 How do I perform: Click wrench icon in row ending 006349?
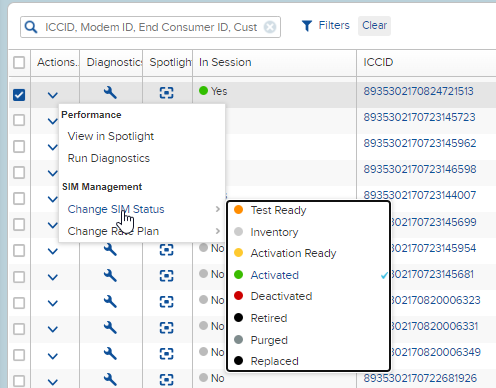click(110, 353)
